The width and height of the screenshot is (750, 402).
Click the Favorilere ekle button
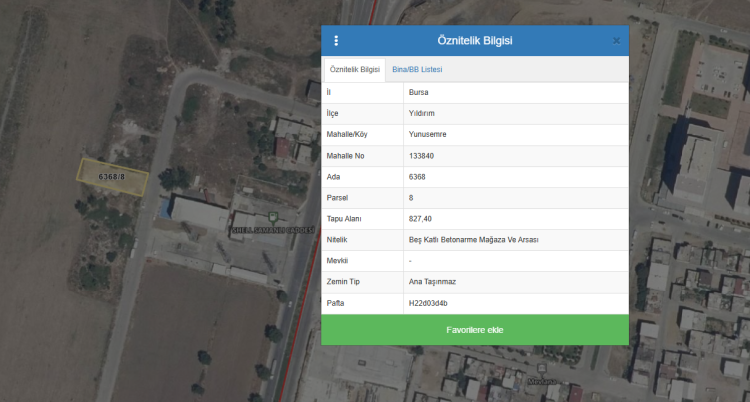click(475, 330)
